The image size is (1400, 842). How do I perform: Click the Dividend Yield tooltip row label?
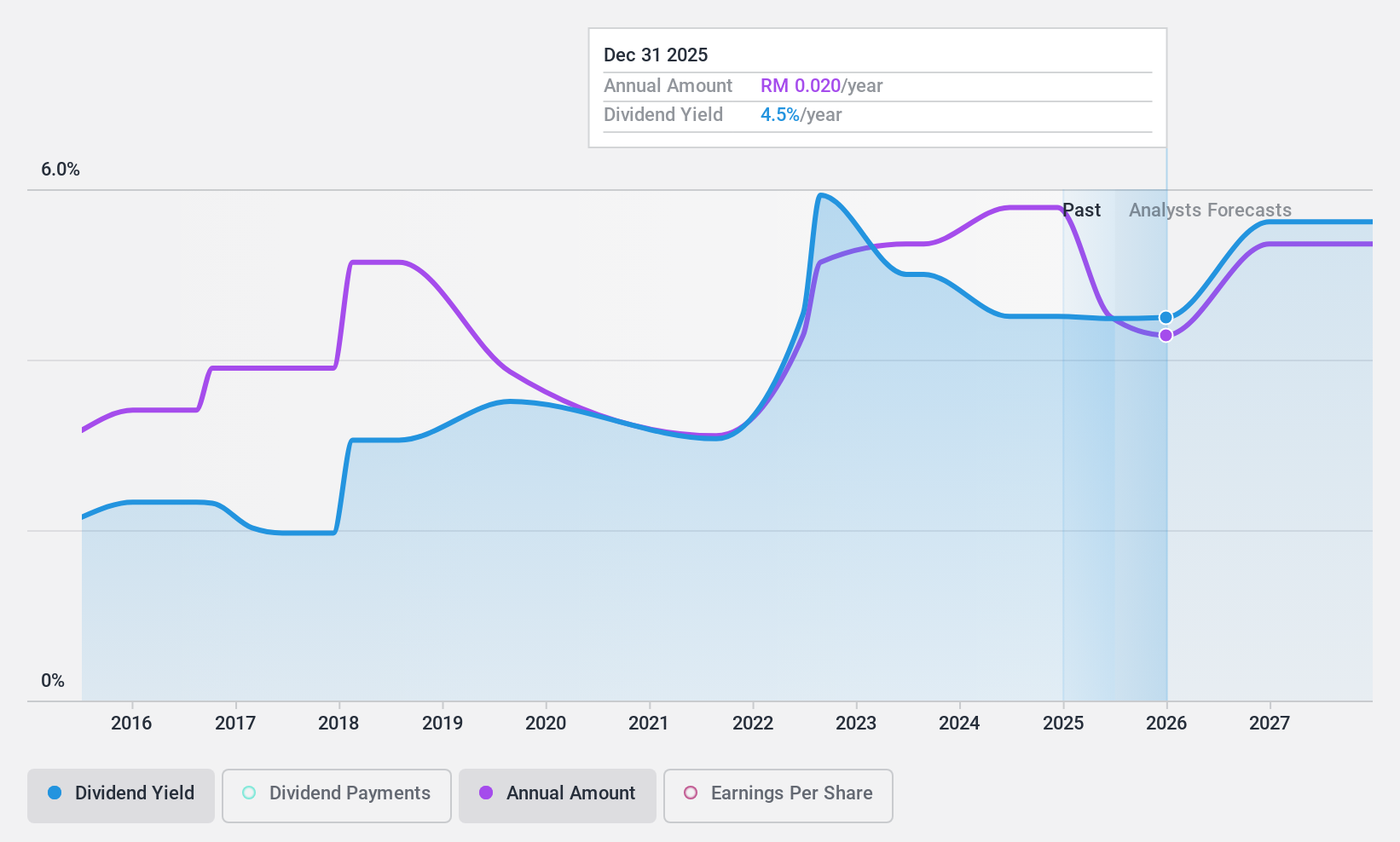tap(663, 115)
